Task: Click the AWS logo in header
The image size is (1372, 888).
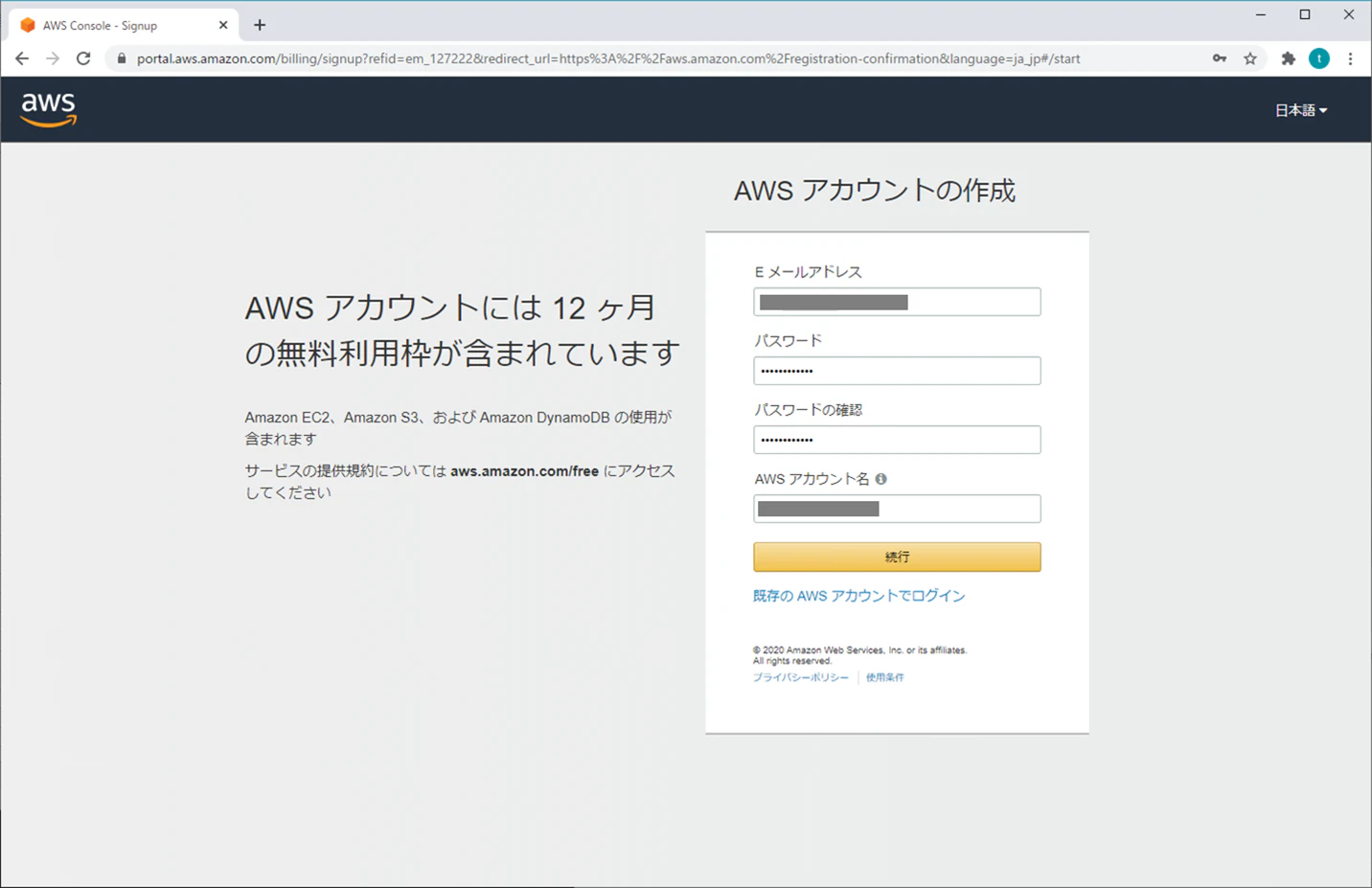Action: (x=48, y=109)
